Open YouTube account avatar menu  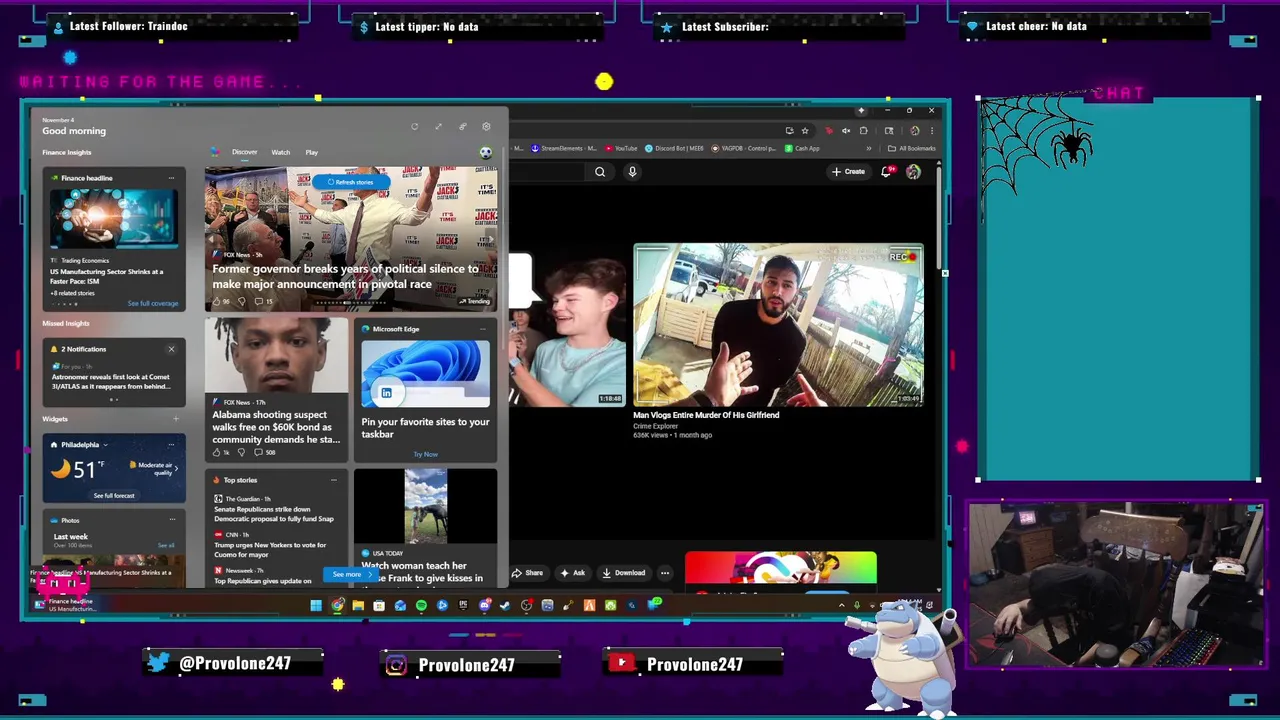[913, 172]
